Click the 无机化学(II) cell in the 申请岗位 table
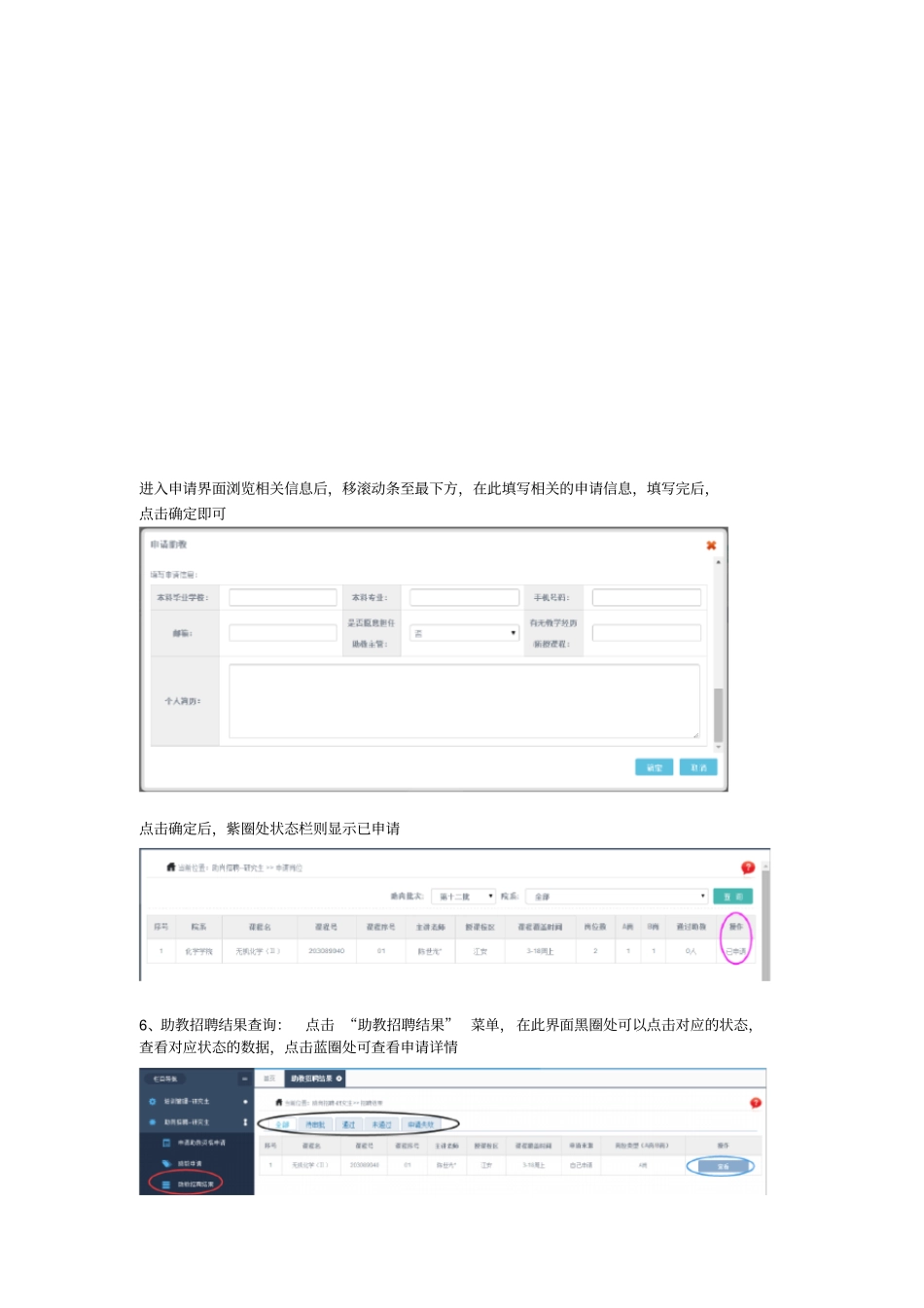The width and height of the screenshot is (924, 1308). [x=258, y=951]
